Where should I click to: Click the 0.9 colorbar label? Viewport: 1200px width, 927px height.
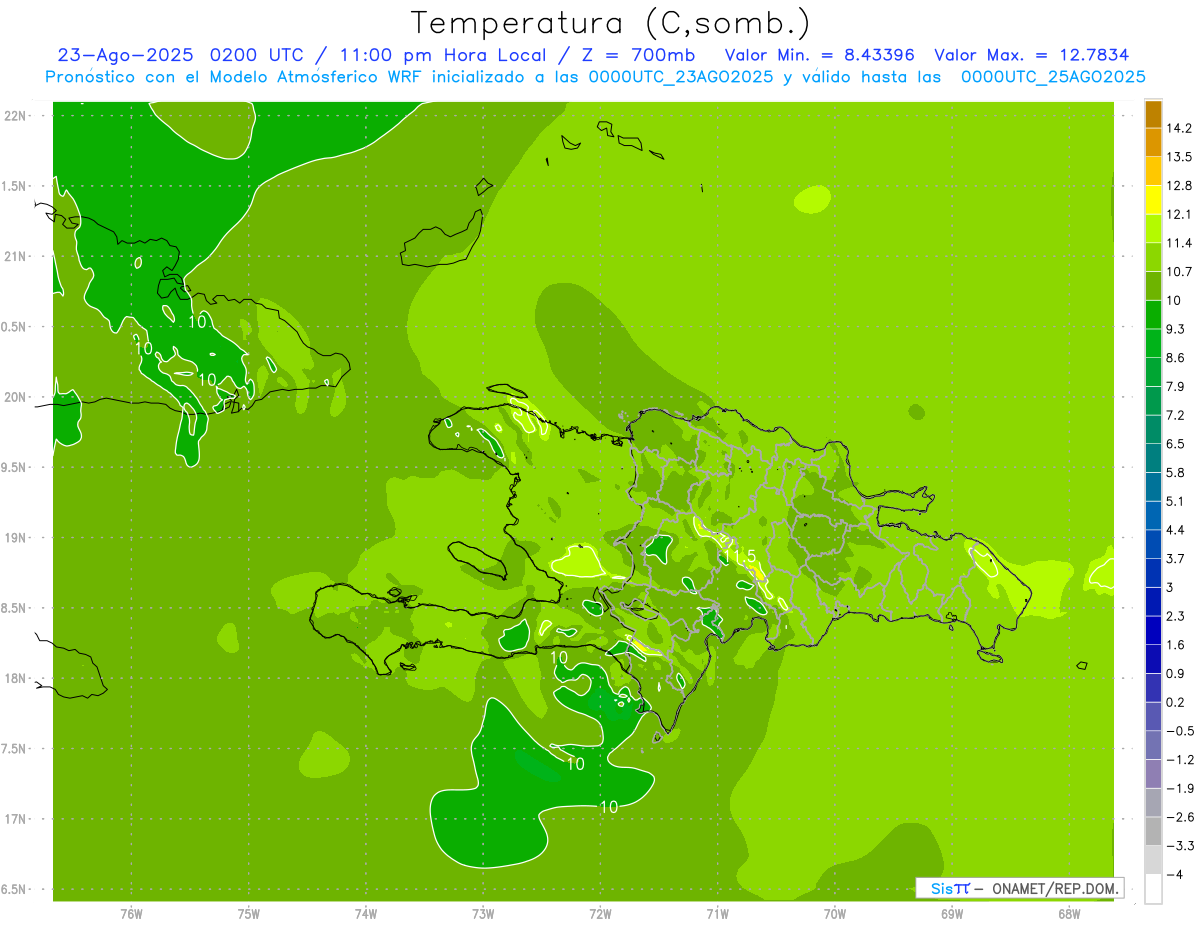tap(1175, 673)
